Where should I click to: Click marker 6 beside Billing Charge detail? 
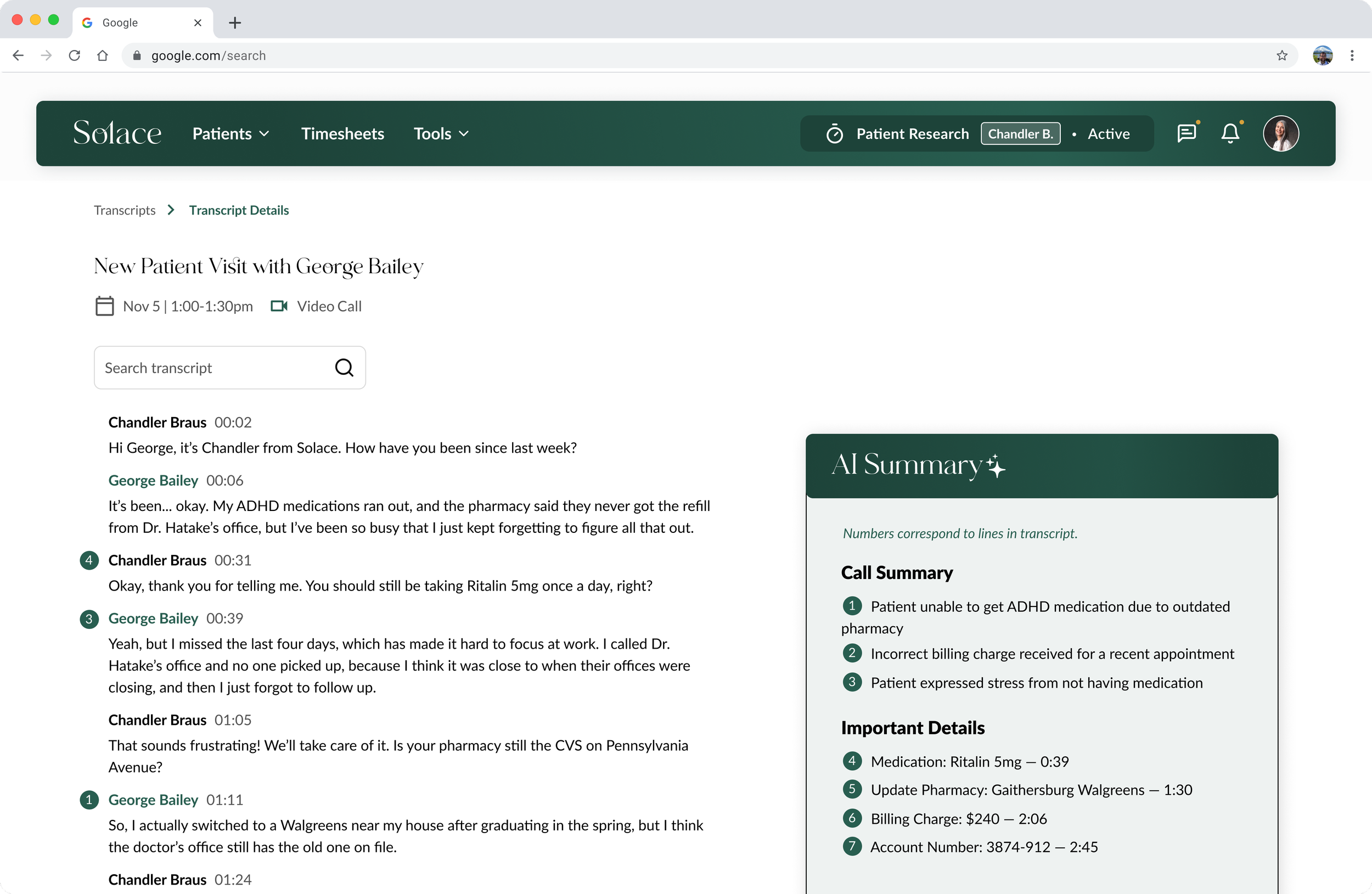pyautogui.click(x=851, y=818)
